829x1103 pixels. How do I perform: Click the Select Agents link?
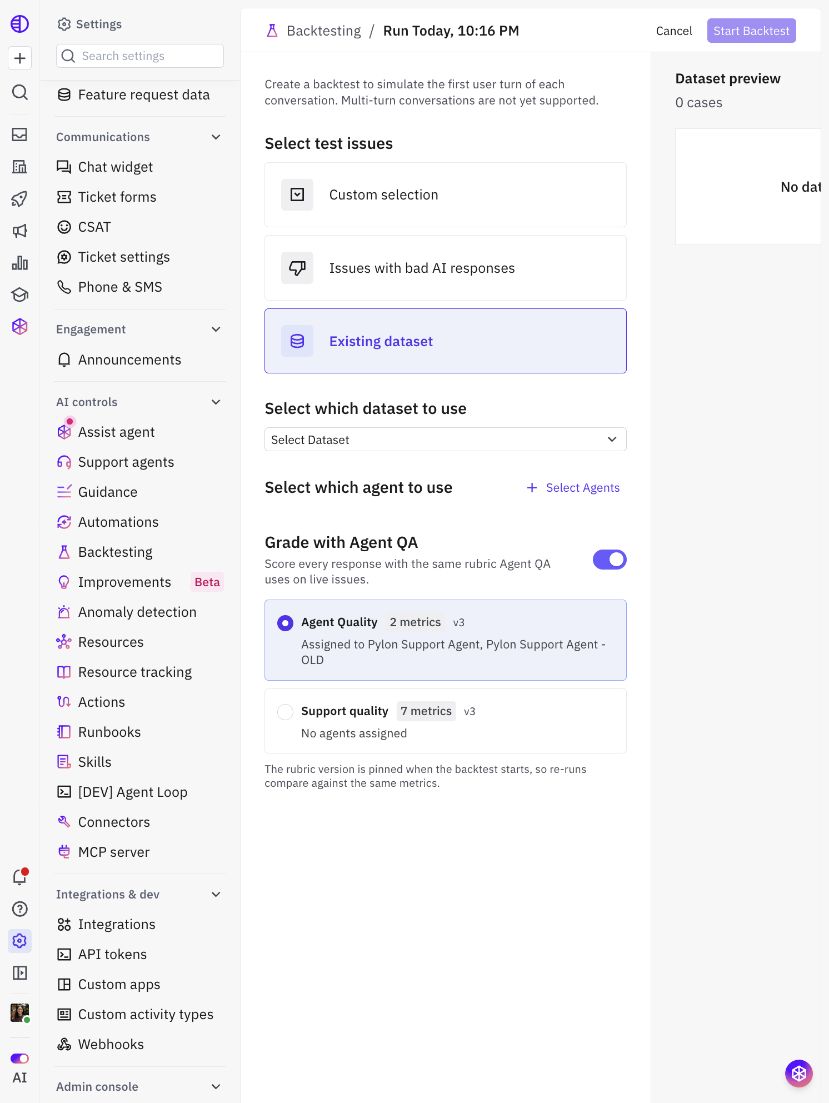click(574, 487)
